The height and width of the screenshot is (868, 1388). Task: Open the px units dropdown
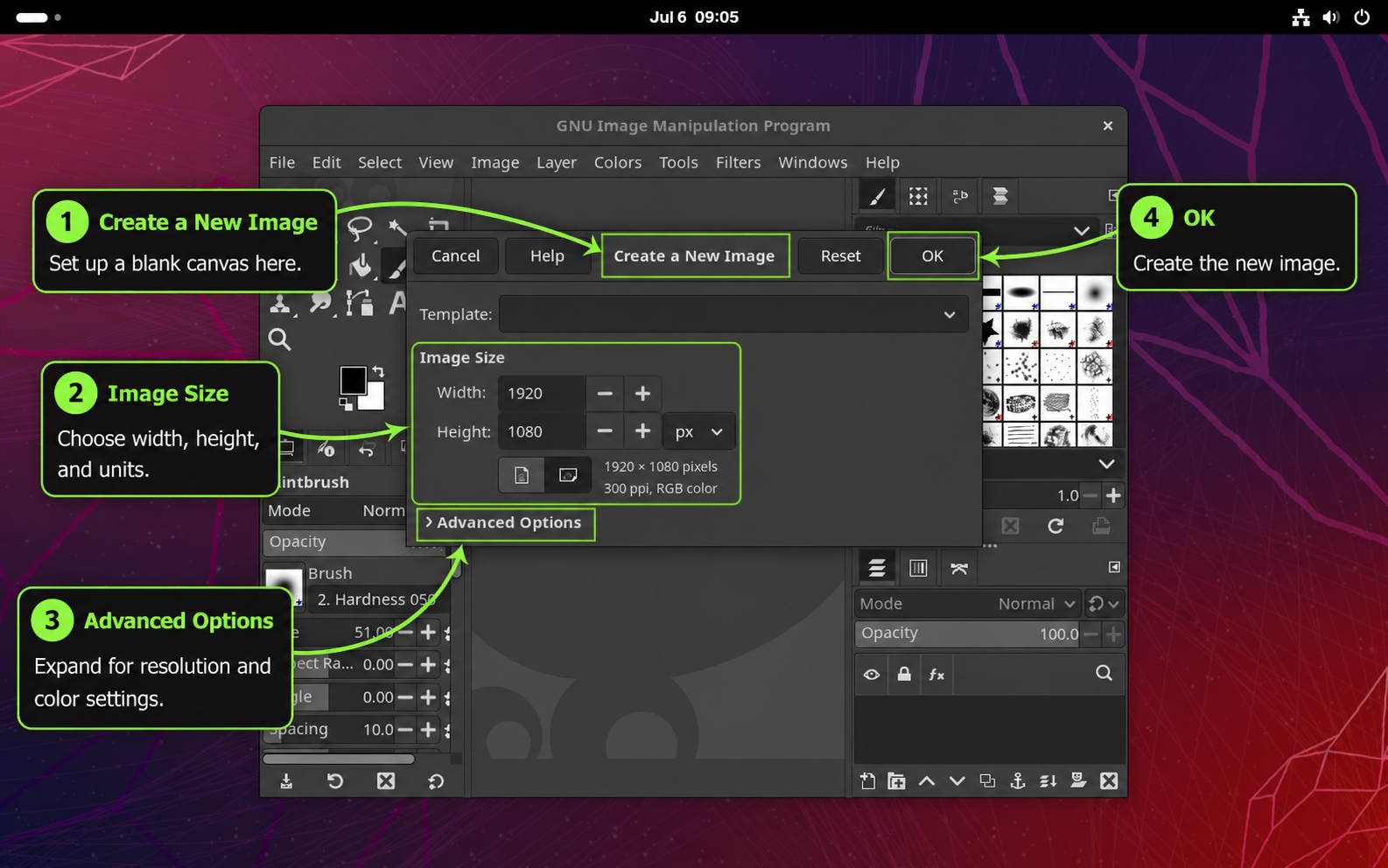699,431
